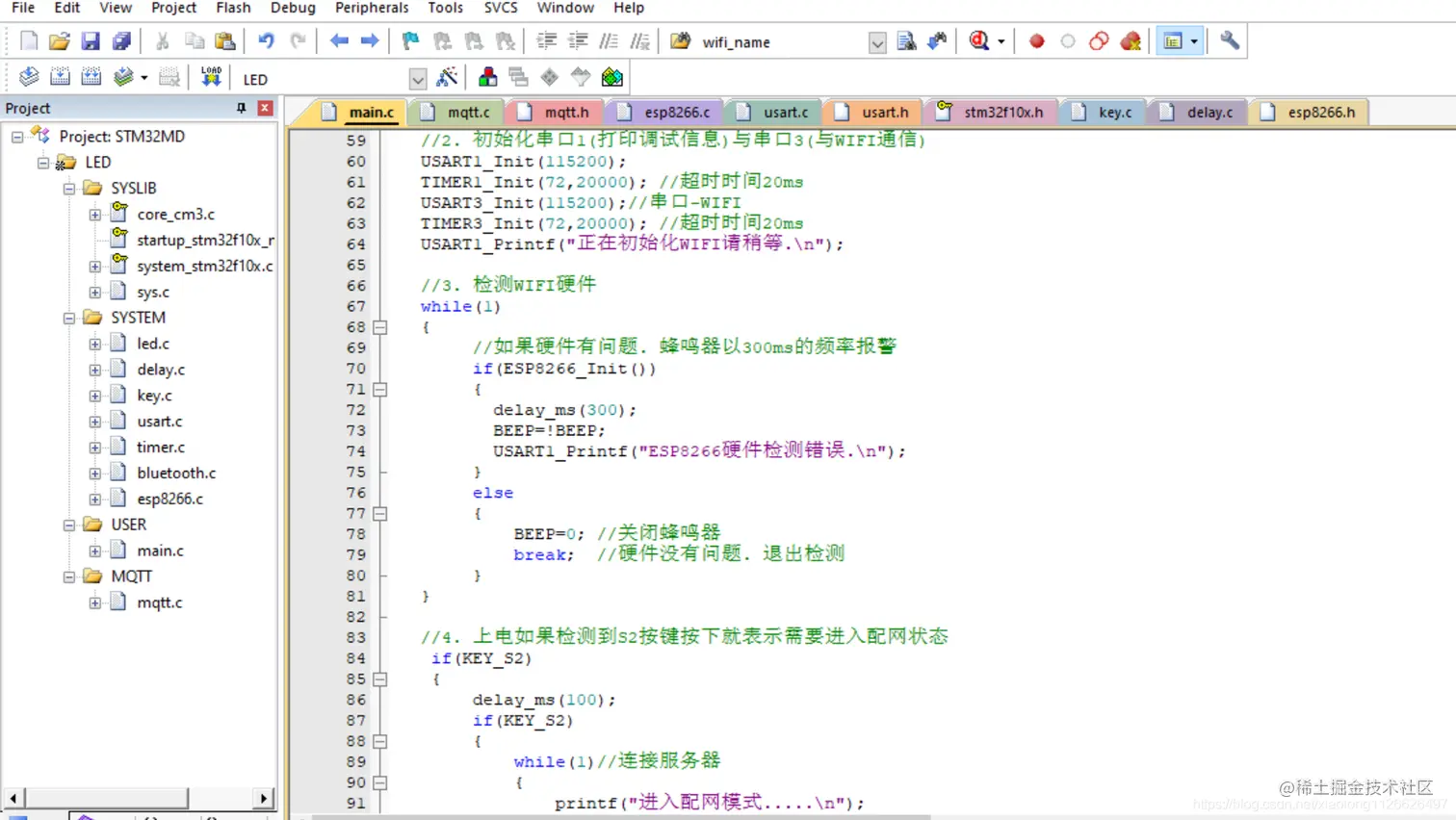Undo the last edit

click(x=267, y=41)
